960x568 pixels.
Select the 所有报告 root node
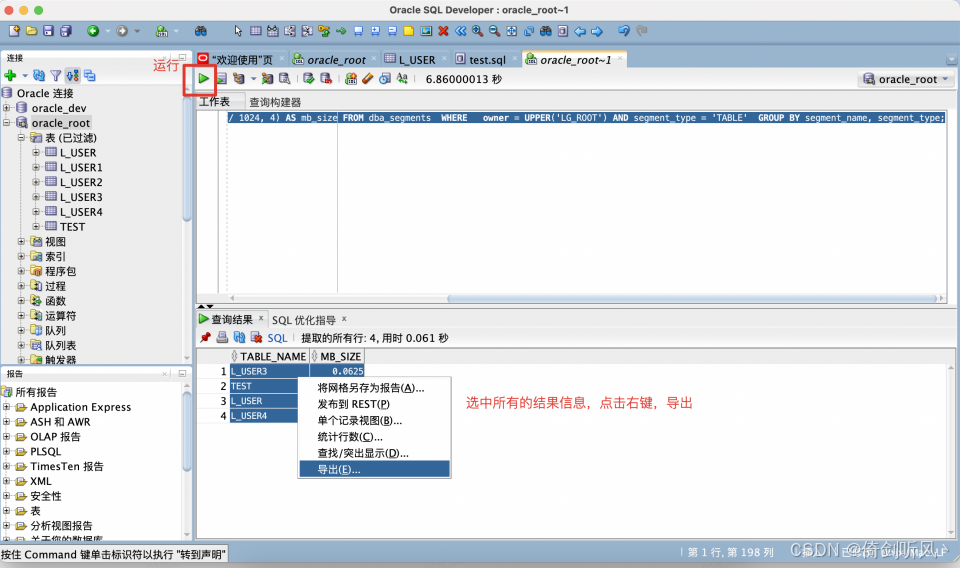(x=36, y=392)
